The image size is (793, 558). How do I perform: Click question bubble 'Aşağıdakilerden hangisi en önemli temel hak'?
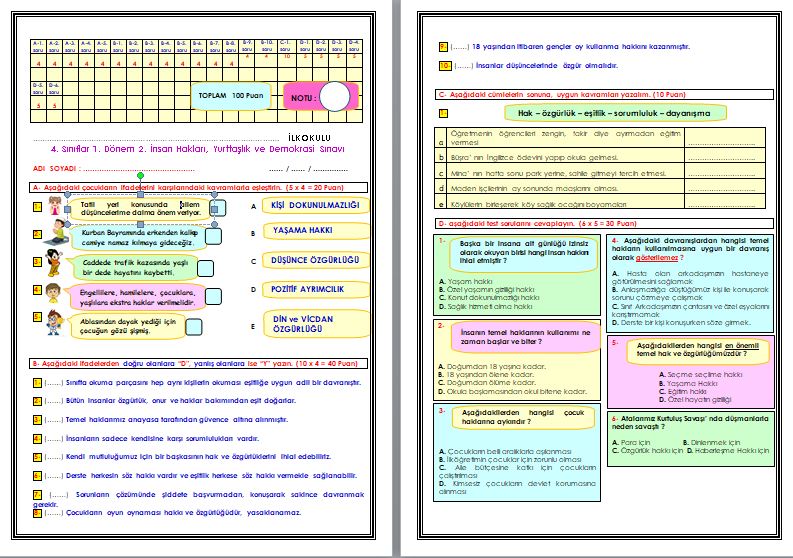tap(697, 350)
